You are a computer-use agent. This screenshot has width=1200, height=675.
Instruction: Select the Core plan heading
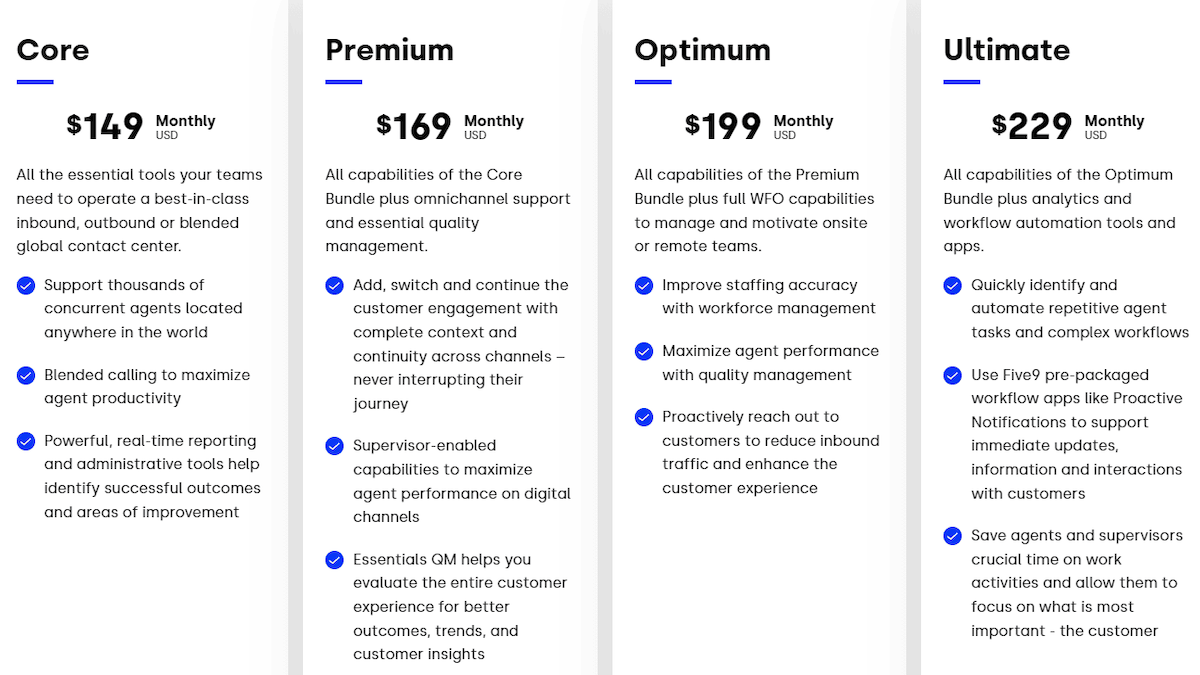pyautogui.click(x=53, y=50)
